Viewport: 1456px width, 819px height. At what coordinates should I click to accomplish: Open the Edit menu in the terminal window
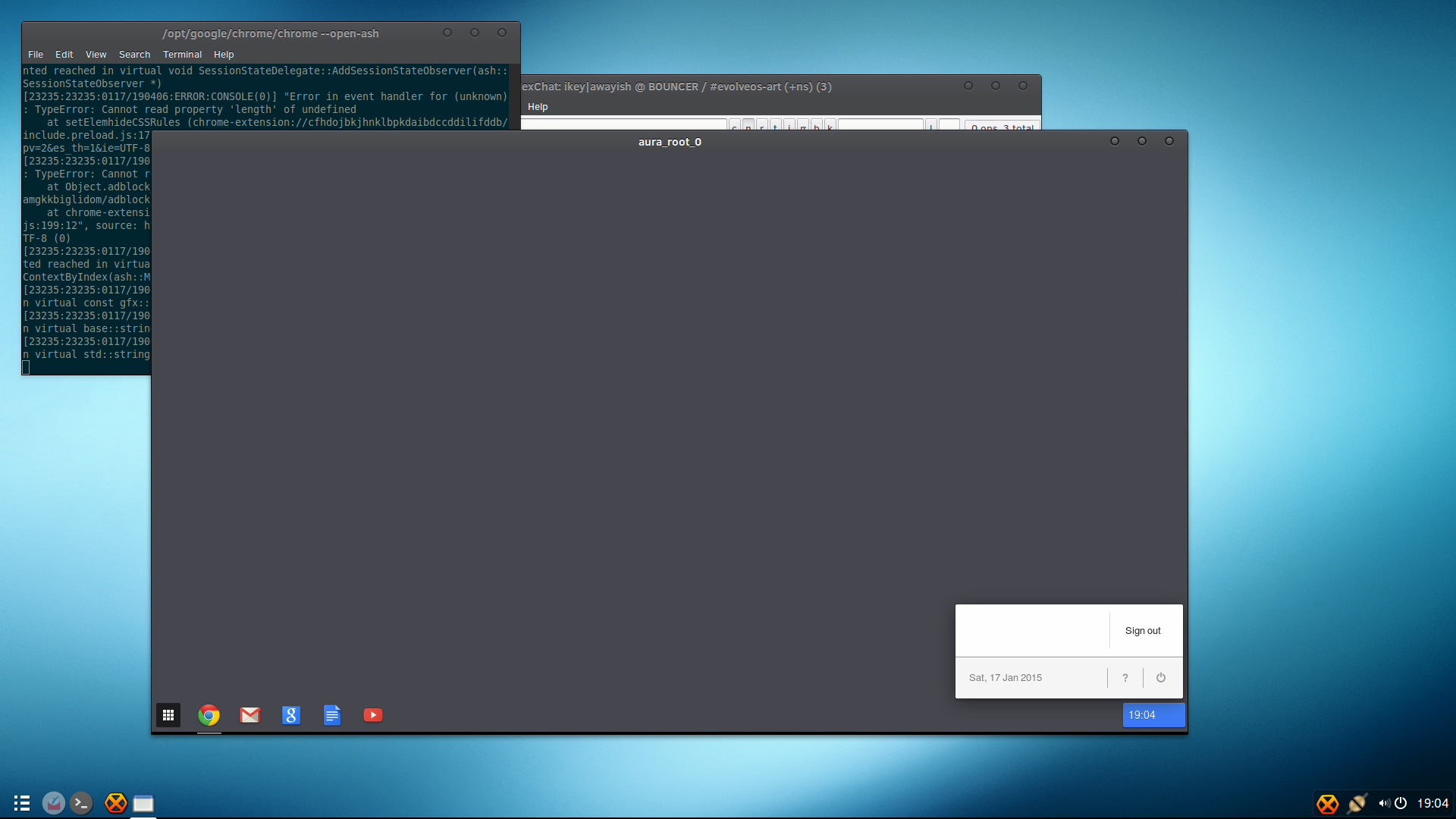64,55
